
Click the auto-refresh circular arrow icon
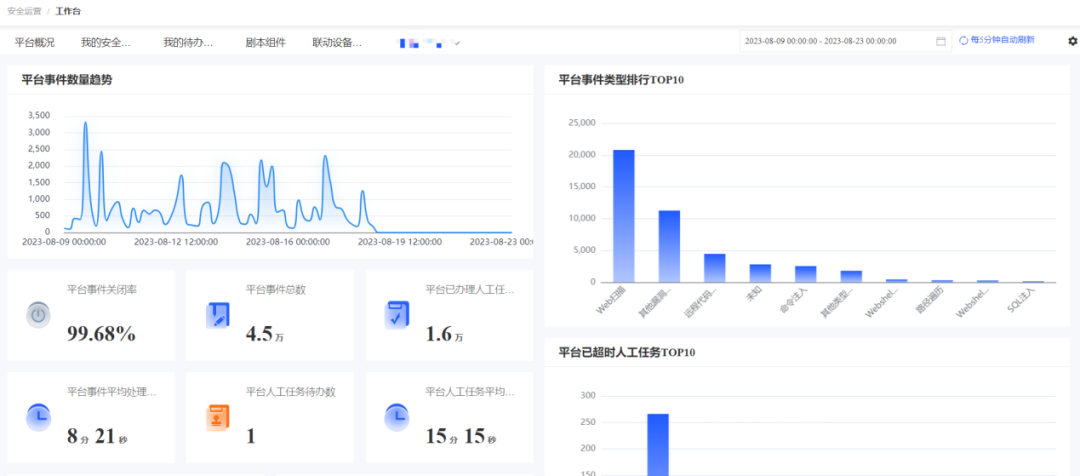(963, 41)
